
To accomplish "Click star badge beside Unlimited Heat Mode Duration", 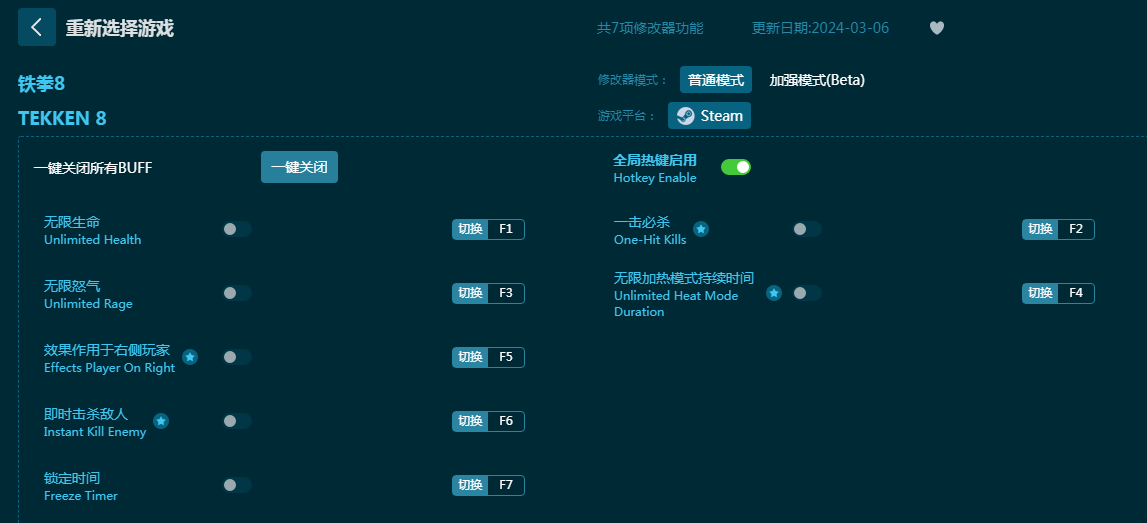I will [x=774, y=293].
